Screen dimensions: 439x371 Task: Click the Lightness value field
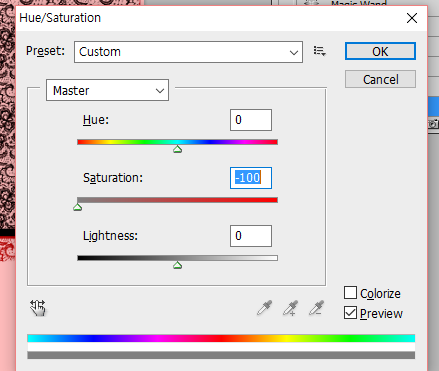[251, 236]
